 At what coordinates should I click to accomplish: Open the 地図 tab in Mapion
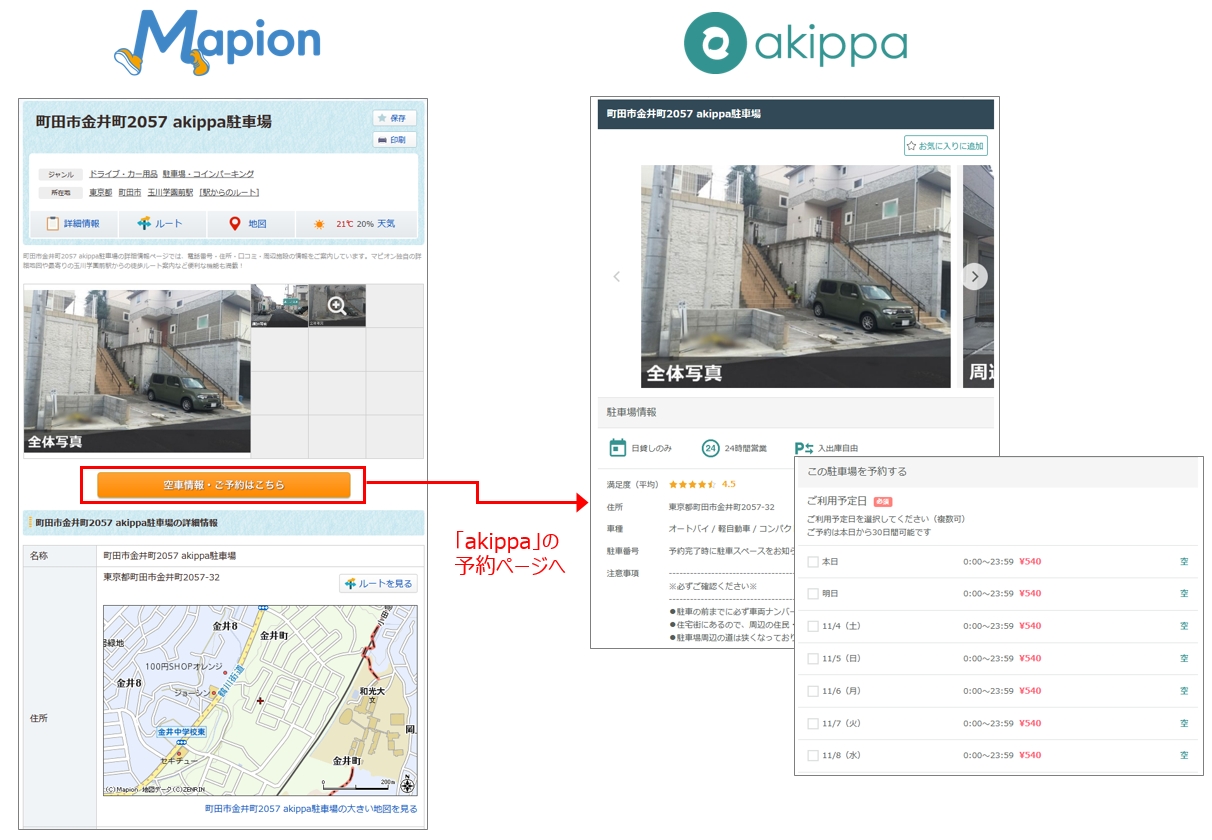(249, 224)
